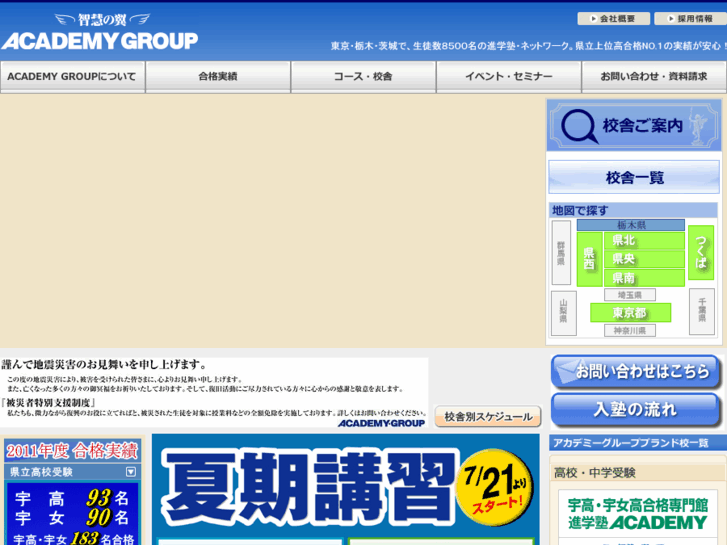Select the 合格実績 menu item
The height and width of the screenshot is (545, 727).
point(218,77)
